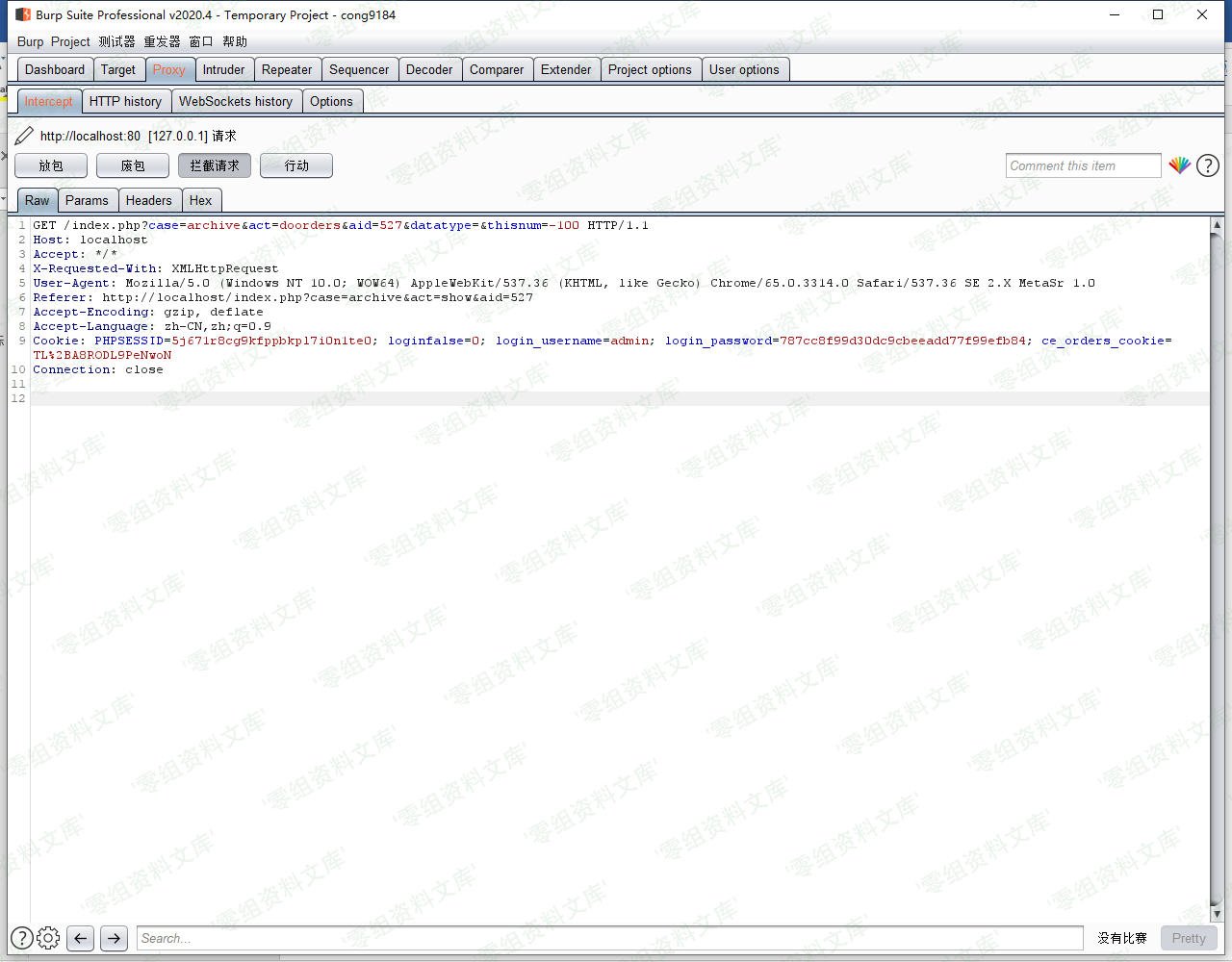The width and height of the screenshot is (1232, 962).
Task: Click the pencil edit target icon
Action: pos(24,136)
